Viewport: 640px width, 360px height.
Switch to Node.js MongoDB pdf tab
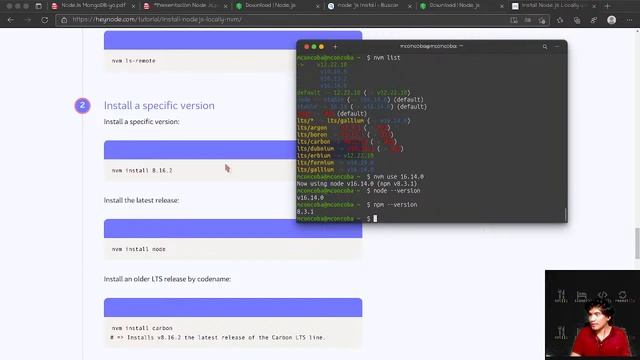coord(93,6)
